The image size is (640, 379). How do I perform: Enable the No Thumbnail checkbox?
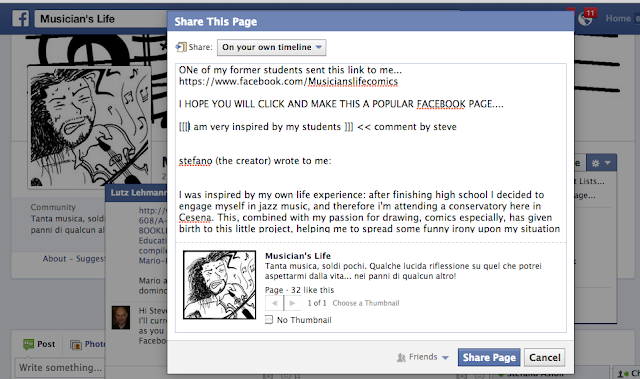(x=269, y=319)
